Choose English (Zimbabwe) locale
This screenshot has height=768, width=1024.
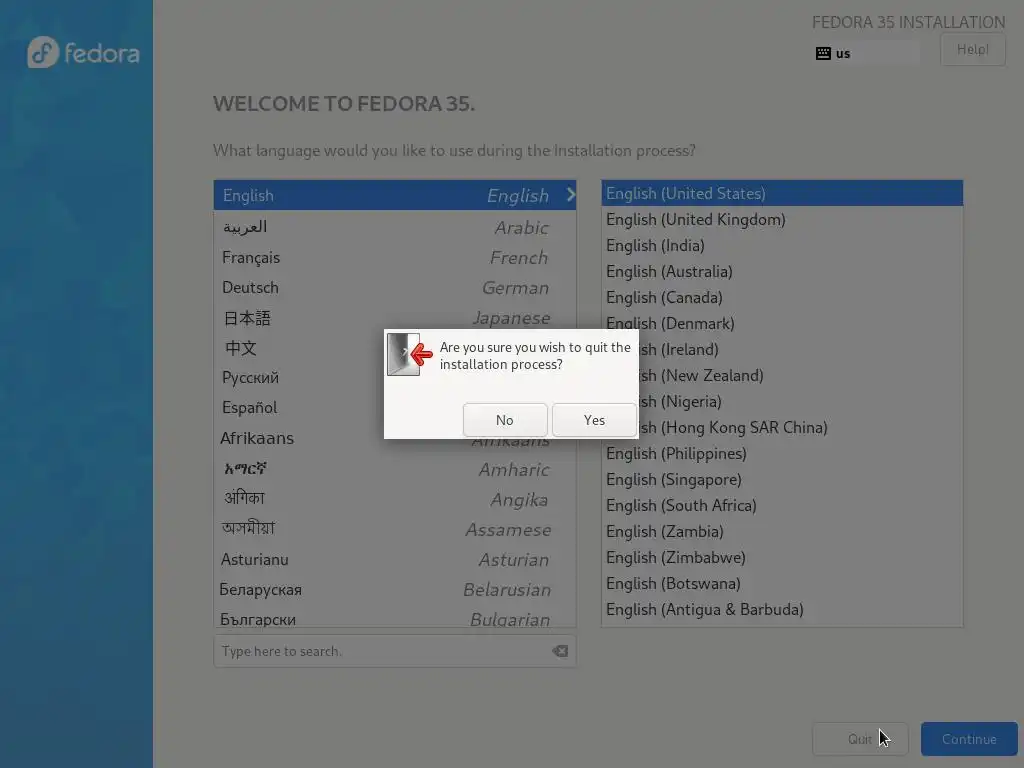click(782, 558)
